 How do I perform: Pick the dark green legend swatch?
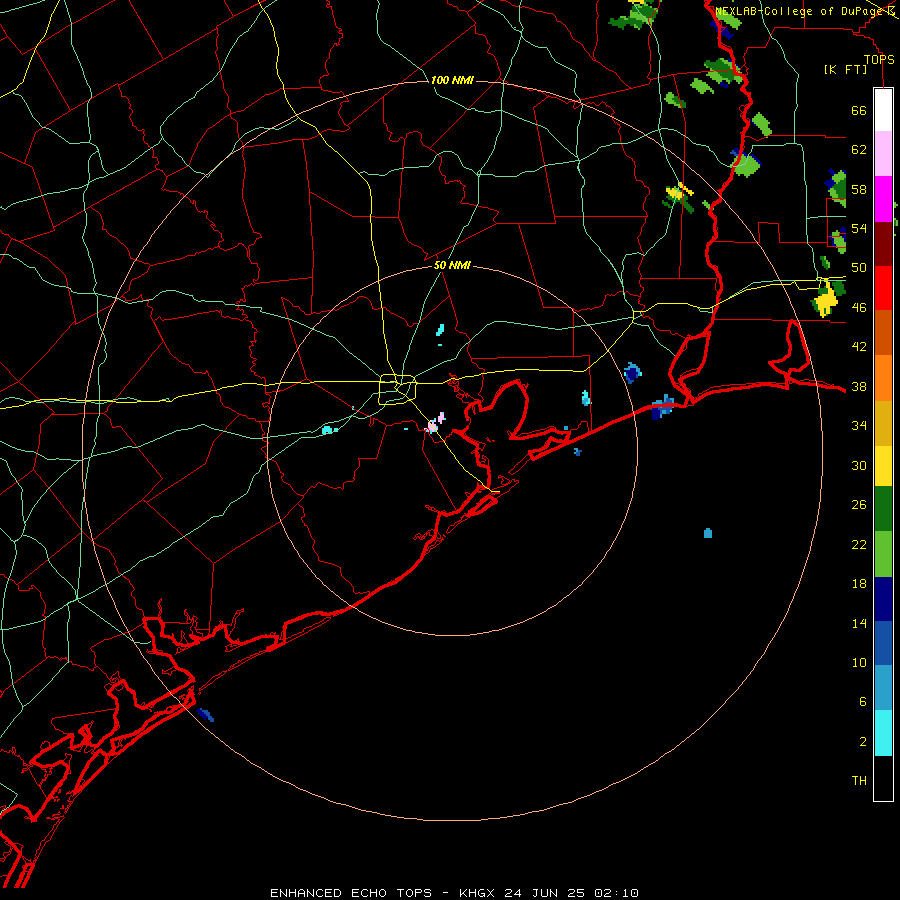pos(883,509)
